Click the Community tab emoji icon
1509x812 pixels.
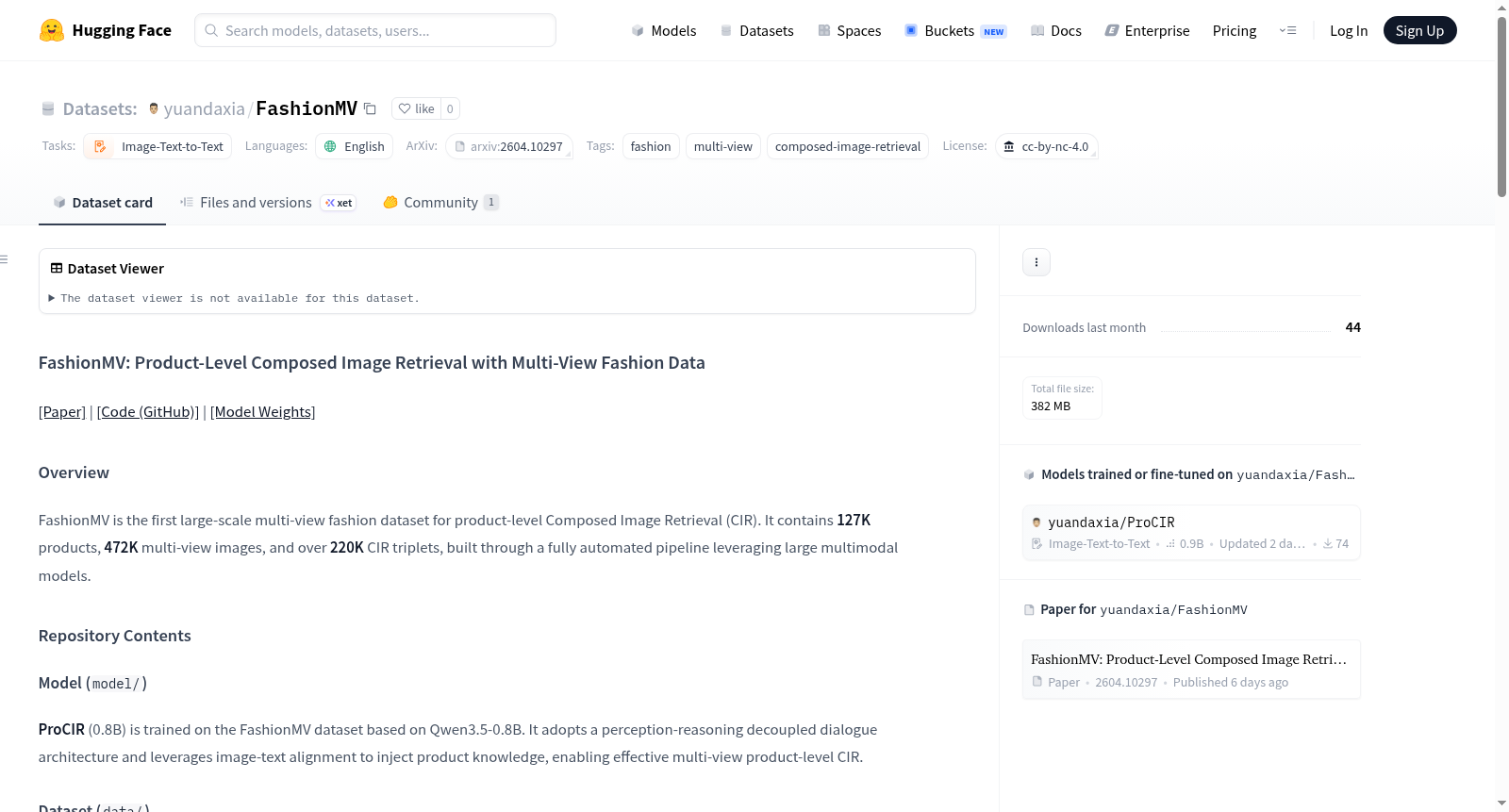click(x=390, y=202)
